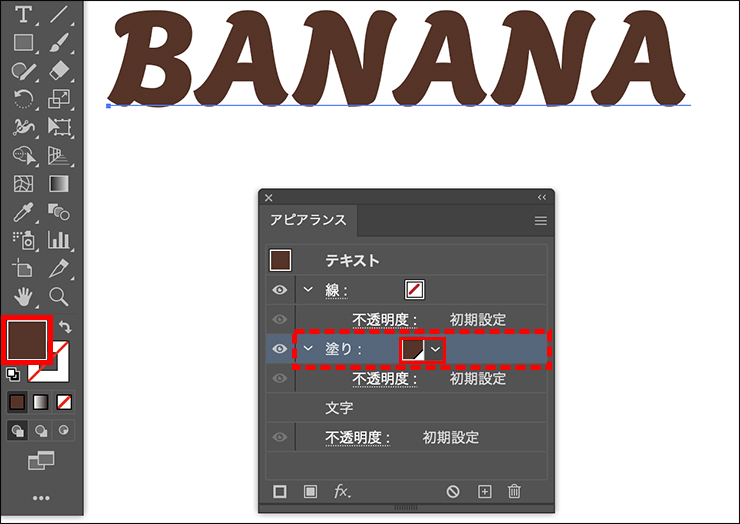This screenshot has height=524, width=740.
Task: Select the Rotate tool
Action: [x=23, y=99]
